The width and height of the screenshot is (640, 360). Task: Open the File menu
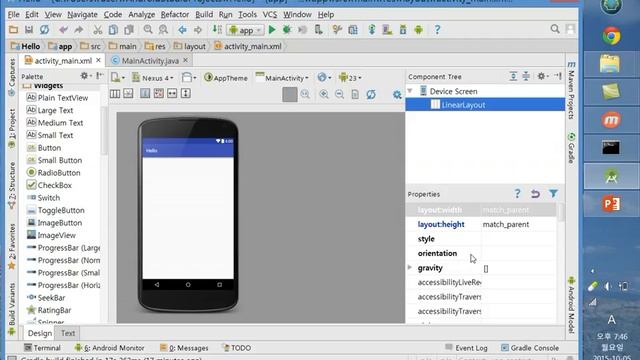coord(13,15)
